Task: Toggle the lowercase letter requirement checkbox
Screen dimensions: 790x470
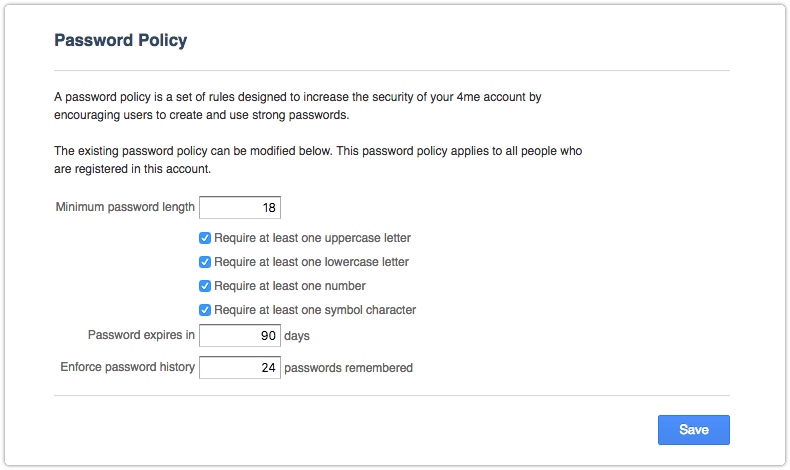Action: pos(205,262)
